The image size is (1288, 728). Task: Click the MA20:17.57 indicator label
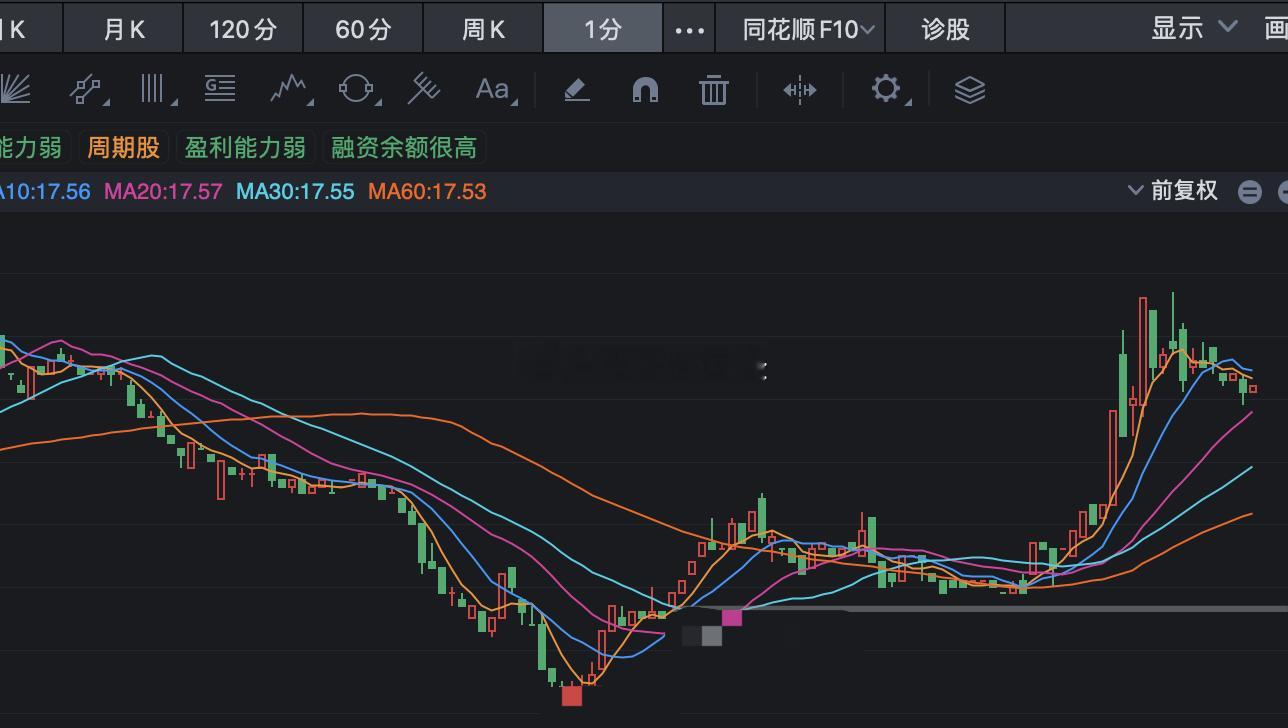point(163,191)
